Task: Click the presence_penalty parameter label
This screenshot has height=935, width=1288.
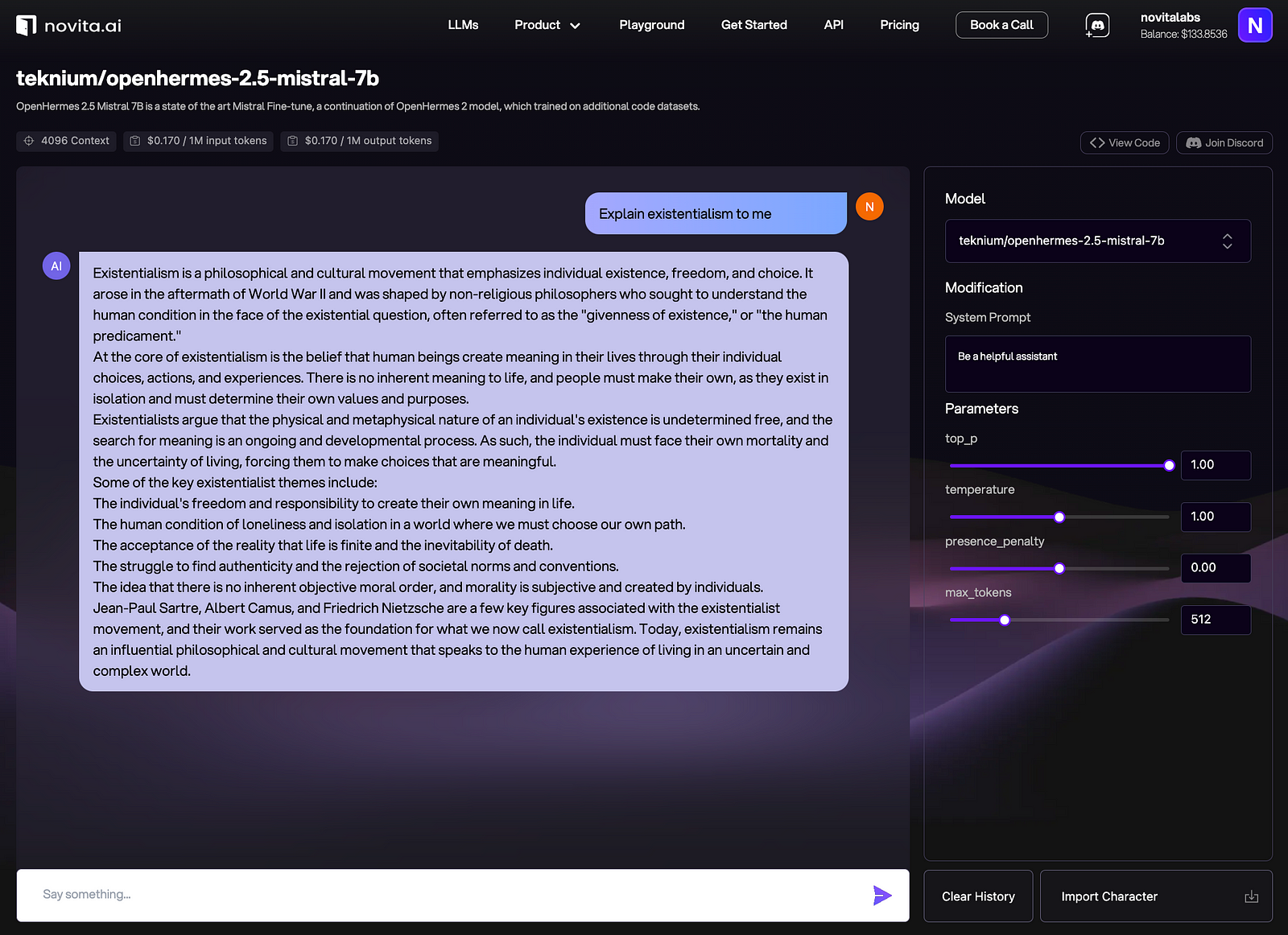Action: tap(994, 542)
